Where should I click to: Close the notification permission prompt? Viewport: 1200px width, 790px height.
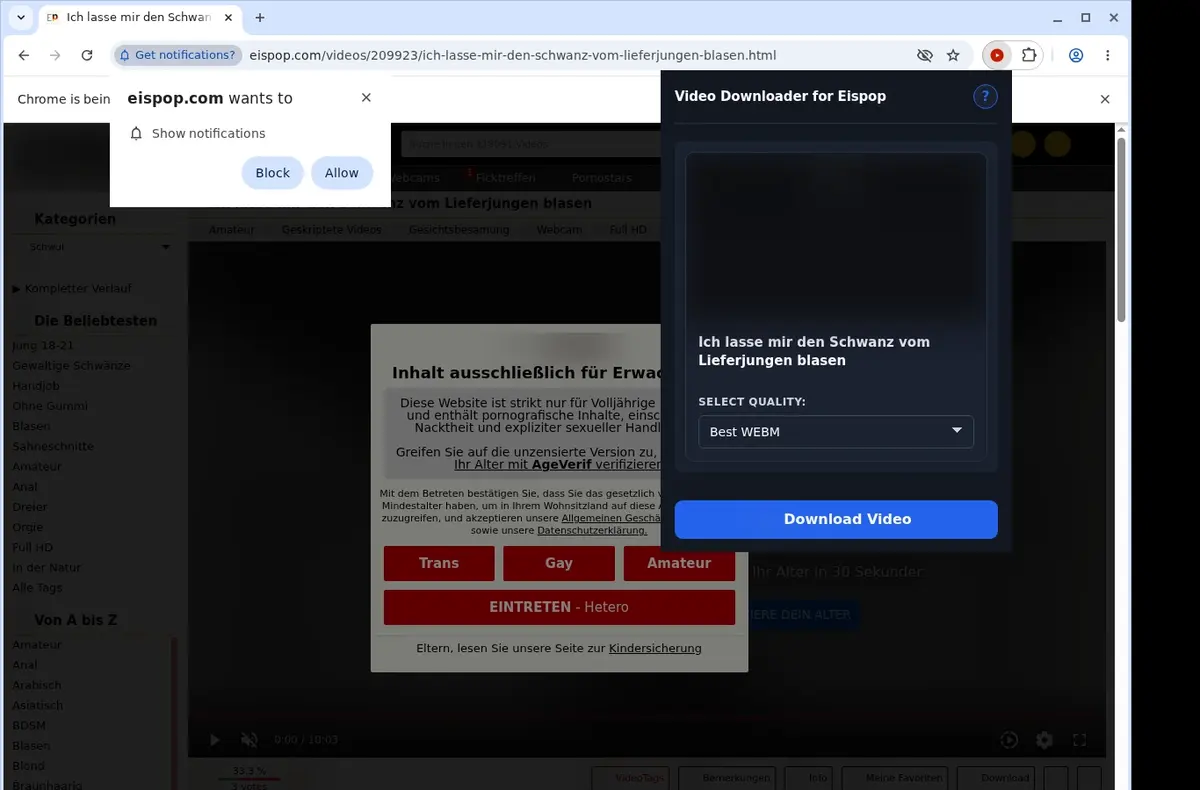click(366, 97)
